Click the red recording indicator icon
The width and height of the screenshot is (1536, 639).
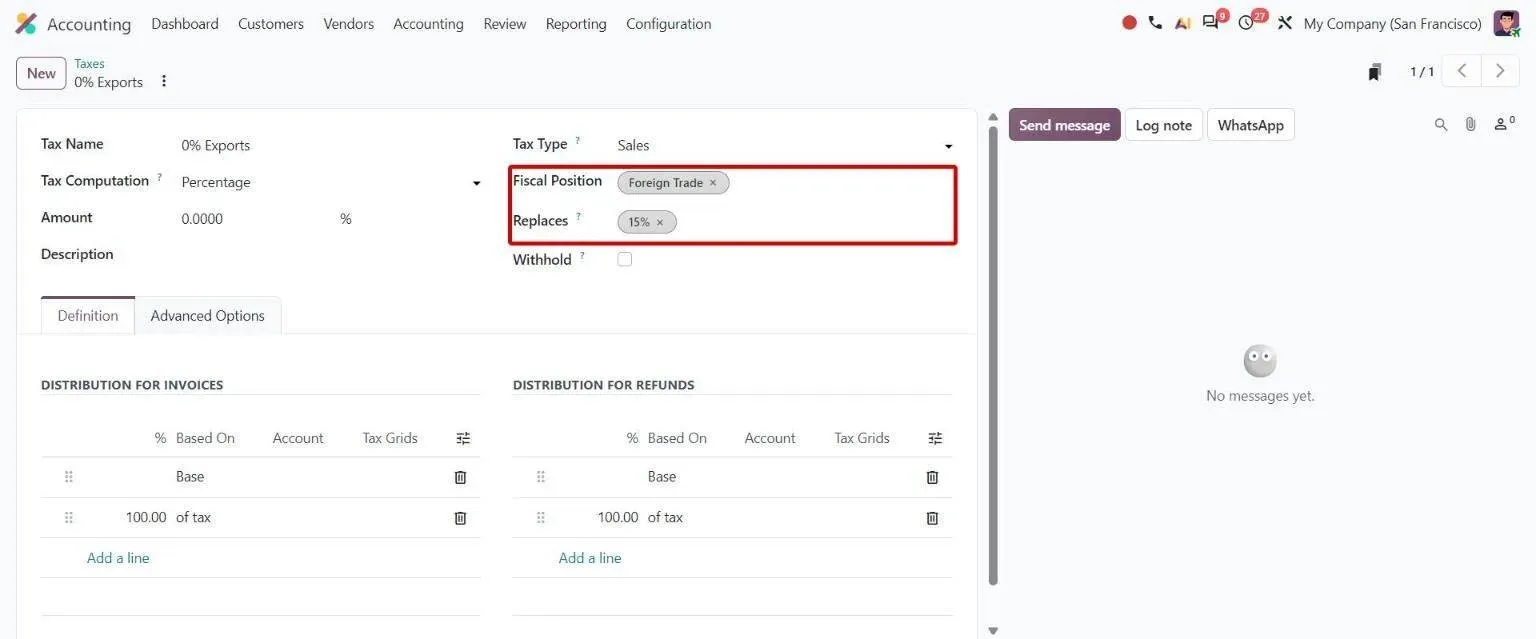(1129, 22)
